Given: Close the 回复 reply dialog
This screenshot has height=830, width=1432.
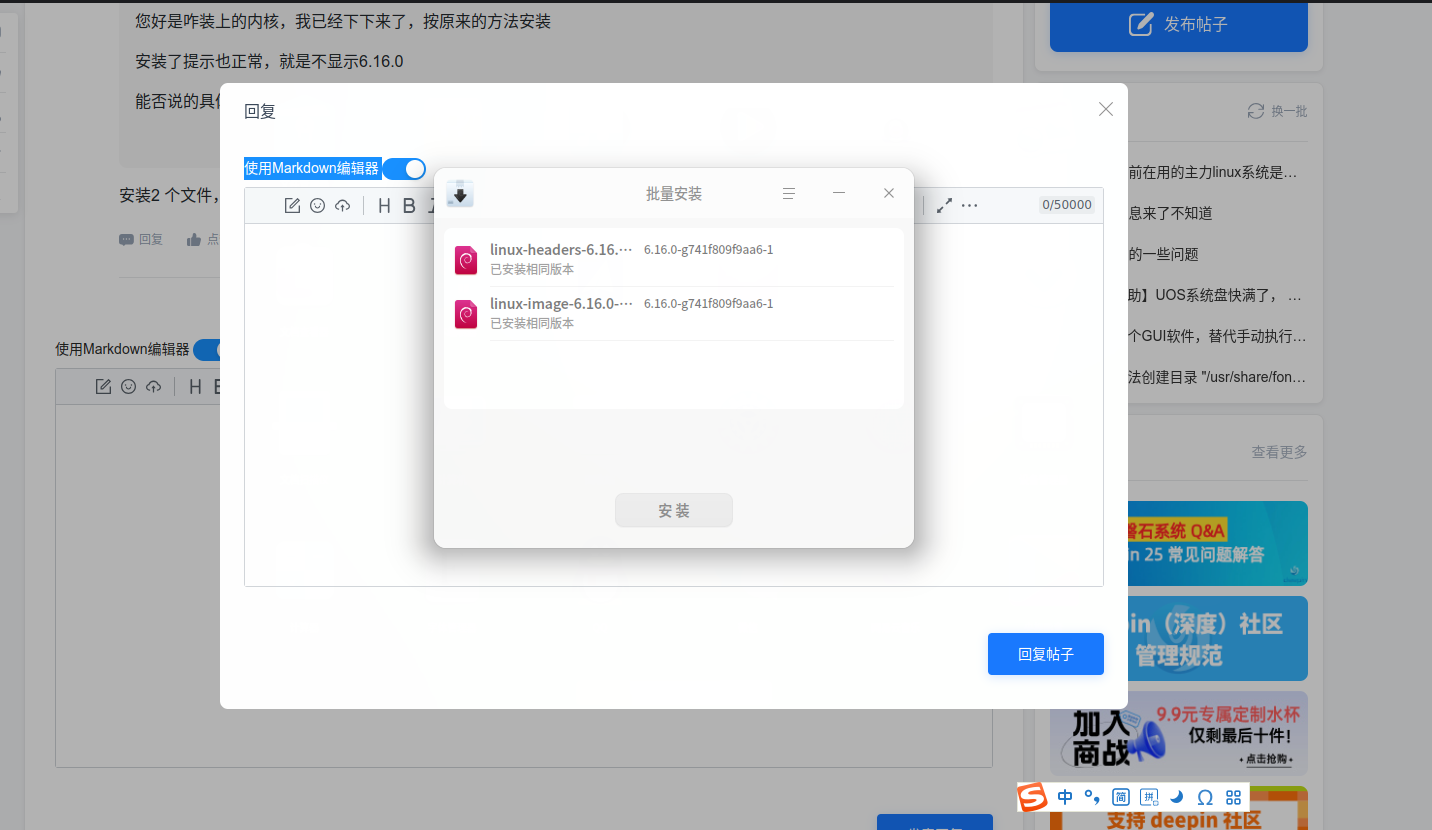Looking at the screenshot, I should pos(1105,109).
